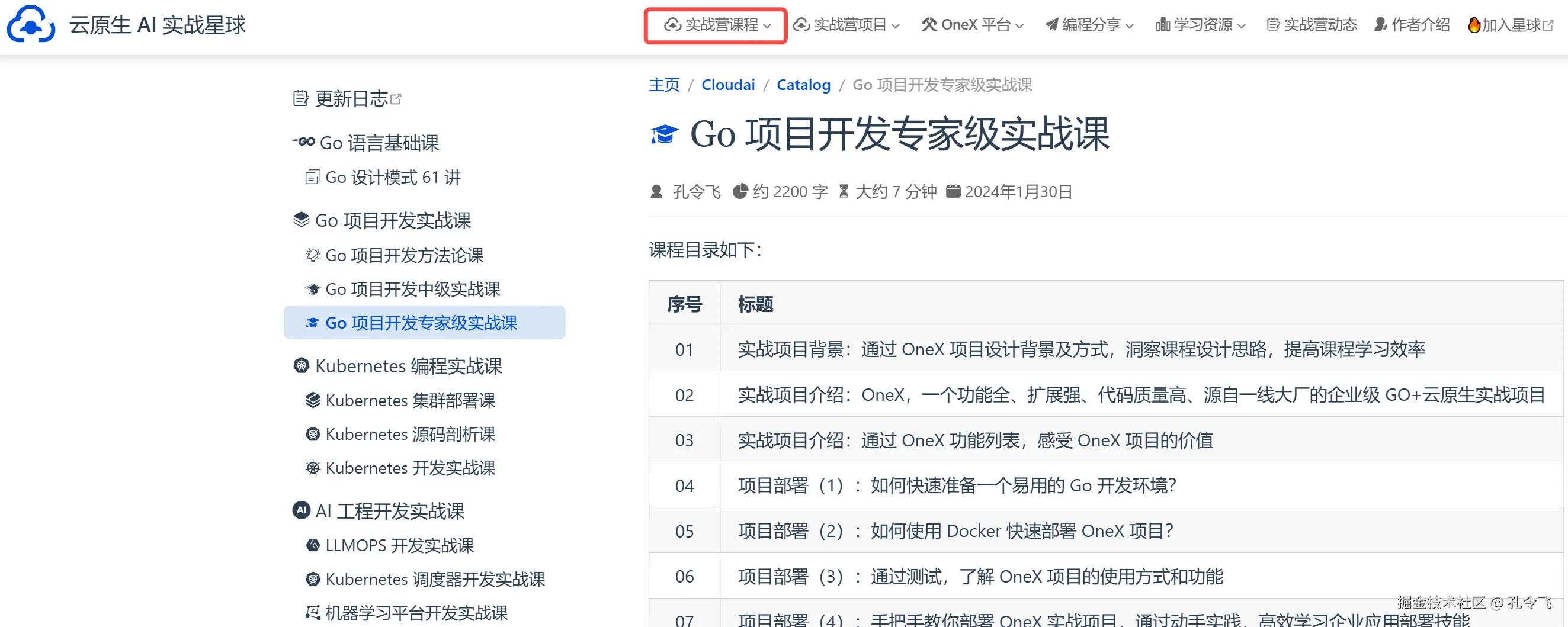Expand the 编程分享 dropdown arrow
1568x627 pixels.
(1129, 26)
